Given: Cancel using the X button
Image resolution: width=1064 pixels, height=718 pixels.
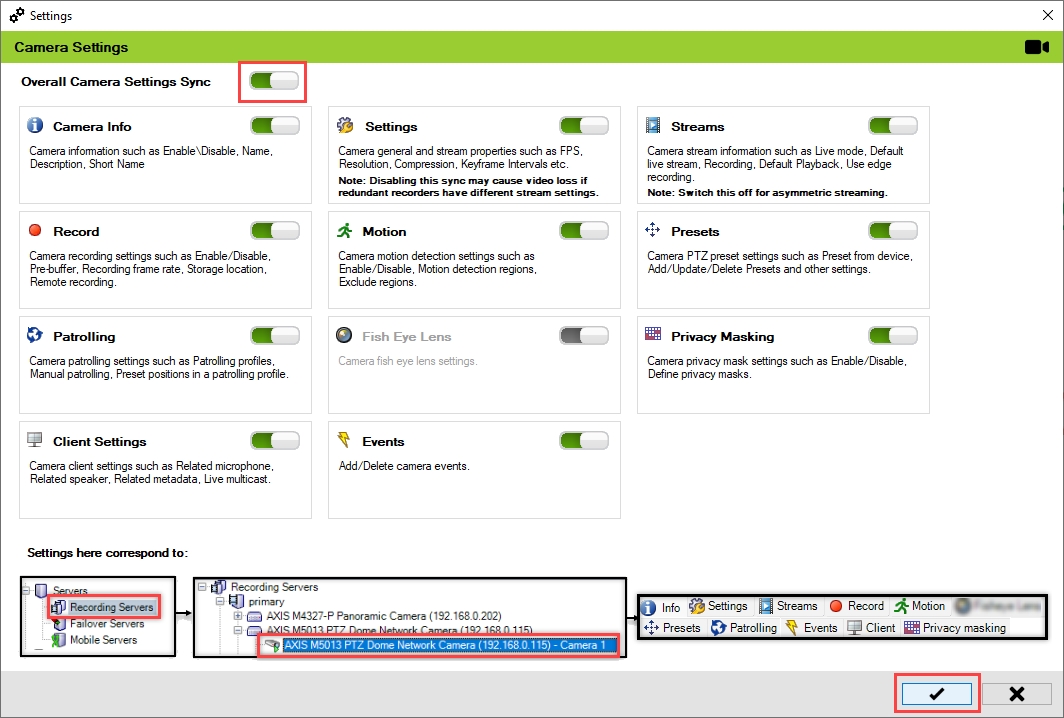Looking at the screenshot, I should pyautogui.click(x=1016, y=694).
